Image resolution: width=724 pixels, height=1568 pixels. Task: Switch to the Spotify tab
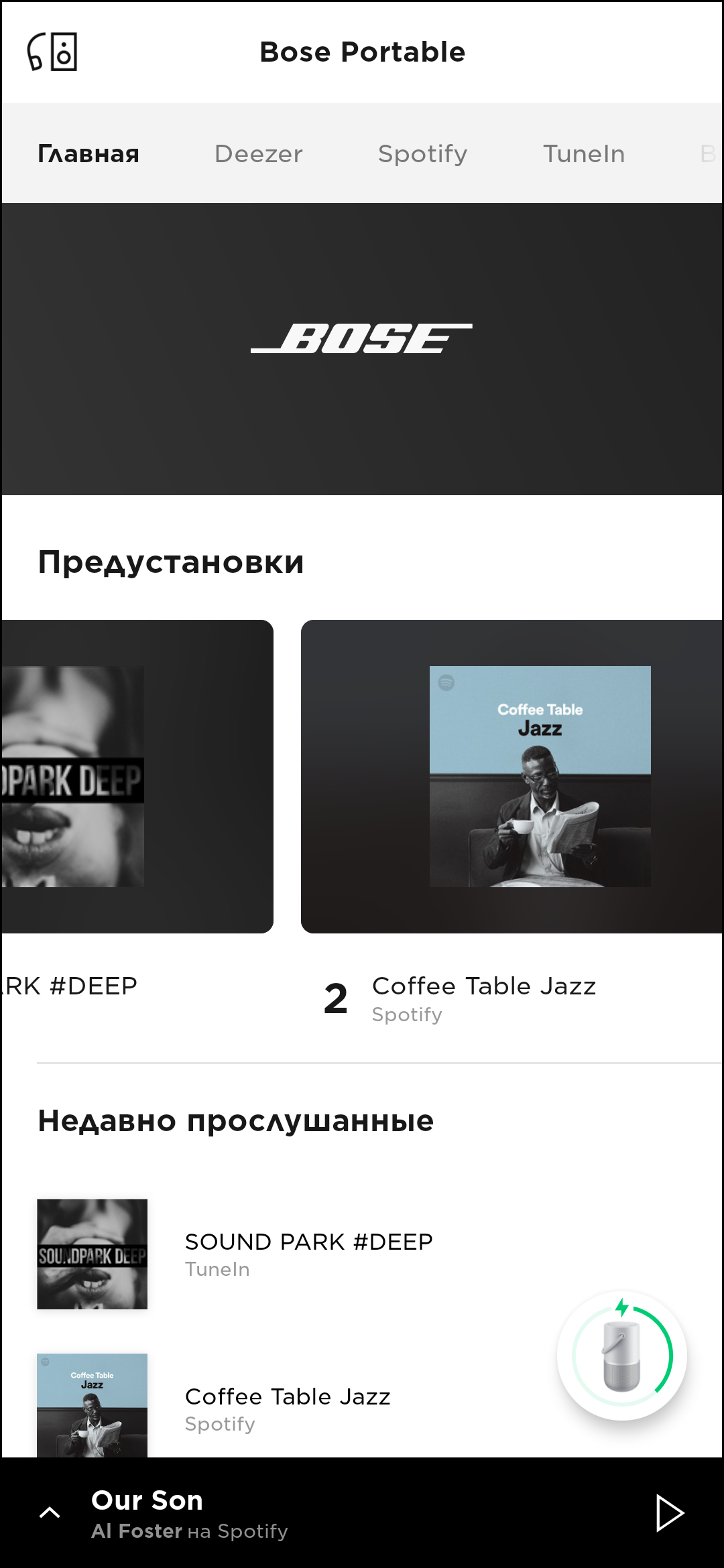pos(423,153)
